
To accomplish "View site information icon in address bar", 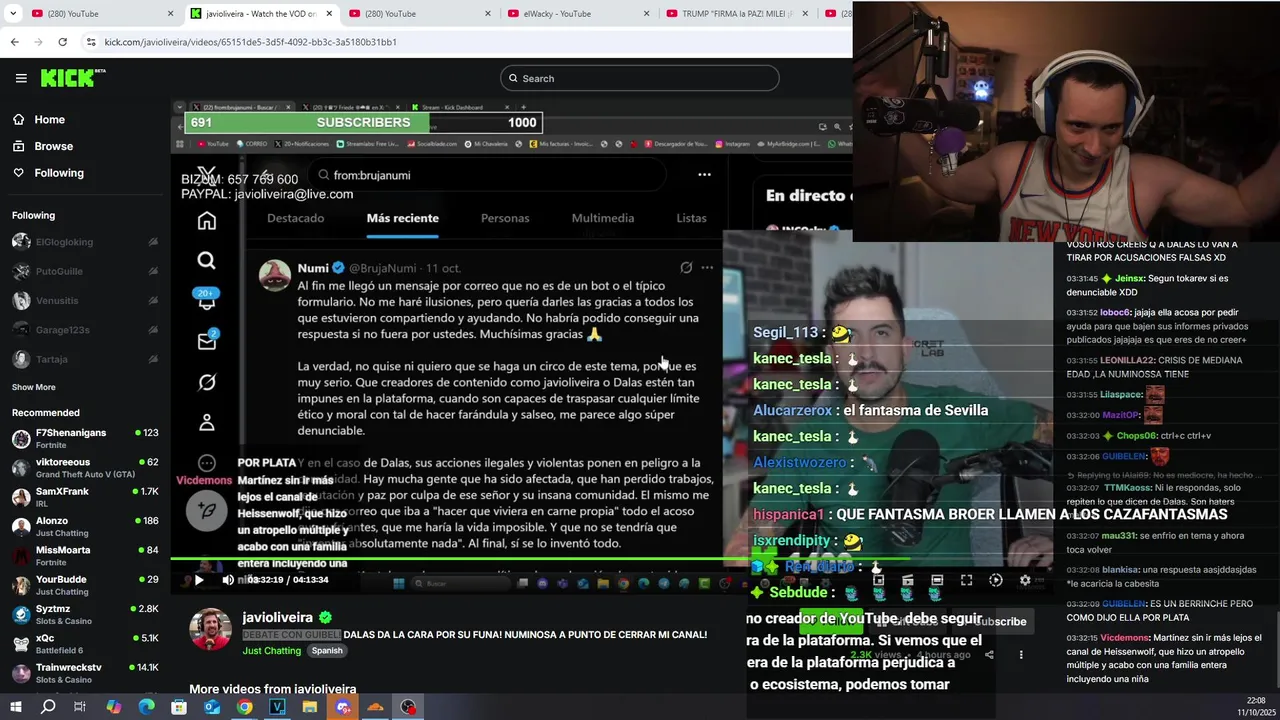I will tap(91, 42).
